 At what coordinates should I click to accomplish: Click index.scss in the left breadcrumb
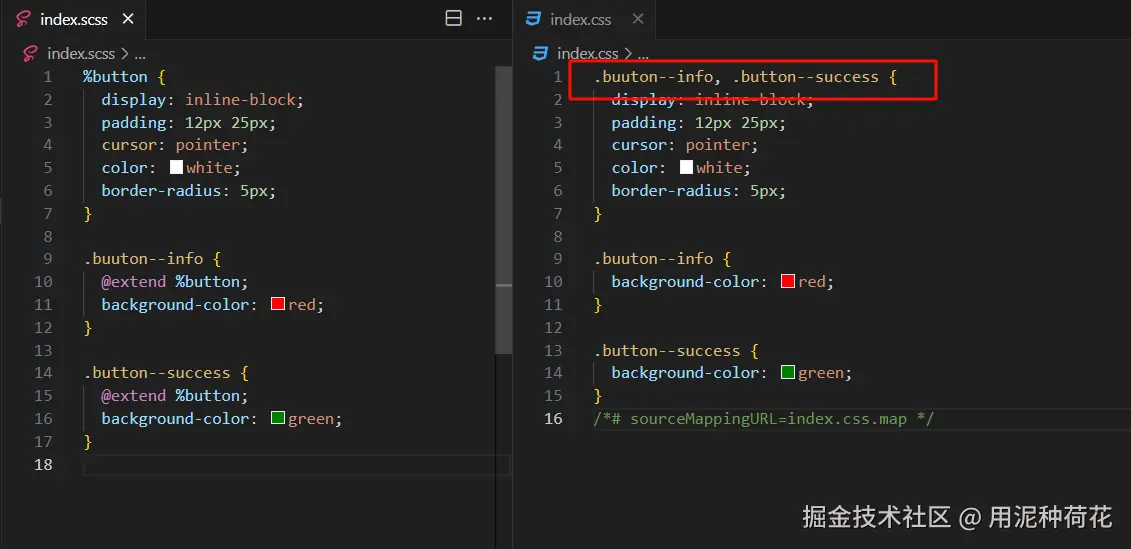tap(81, 53)
